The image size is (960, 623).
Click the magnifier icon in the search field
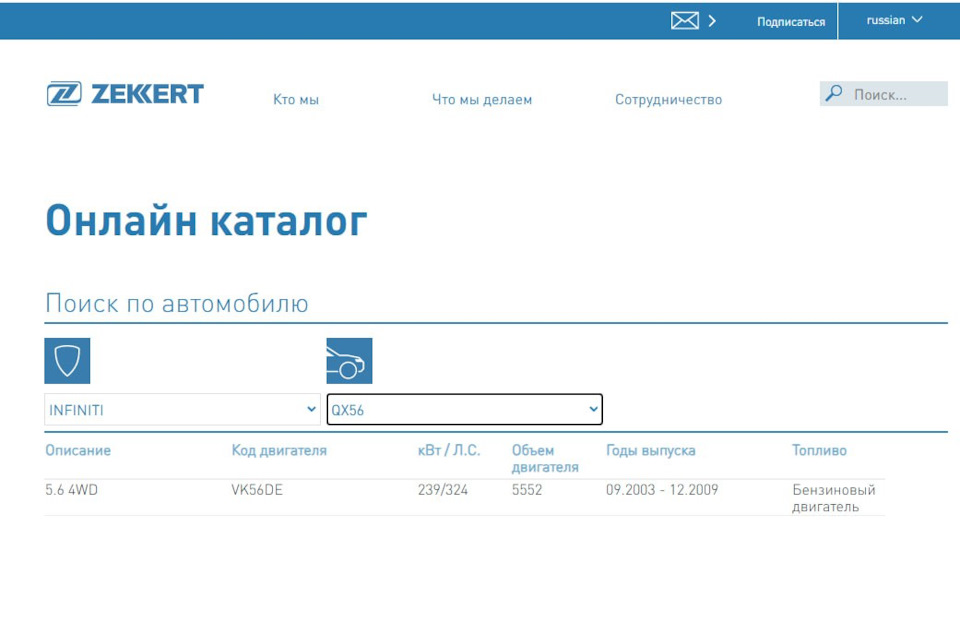835,92
